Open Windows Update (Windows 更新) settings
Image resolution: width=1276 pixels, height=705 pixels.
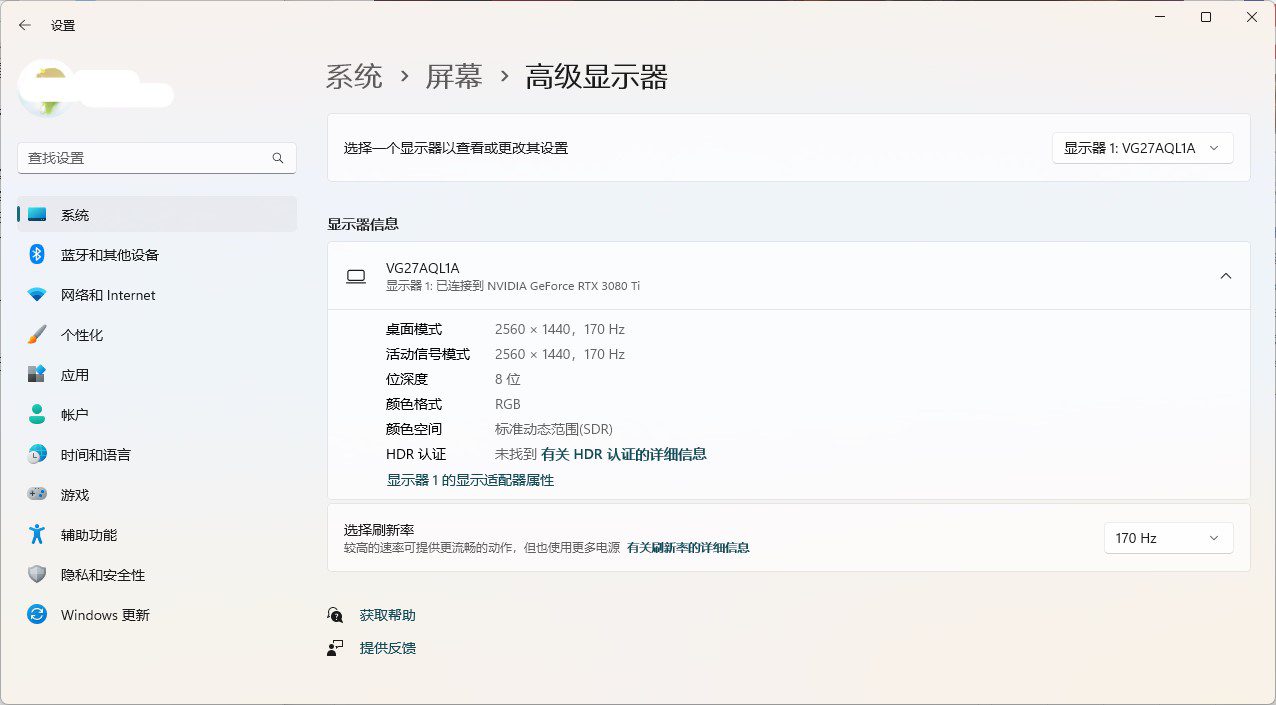point(104,615)
